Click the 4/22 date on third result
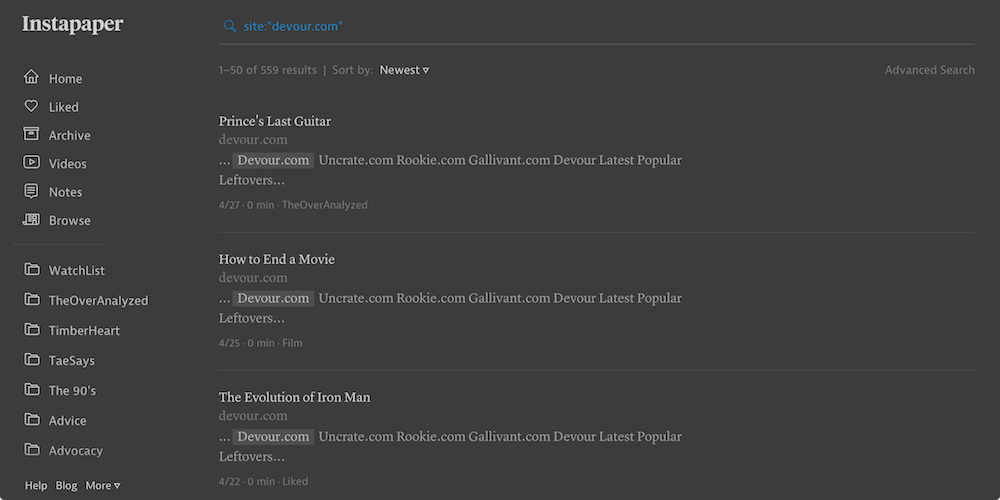 pyautogui.click(x=229, y=482)
